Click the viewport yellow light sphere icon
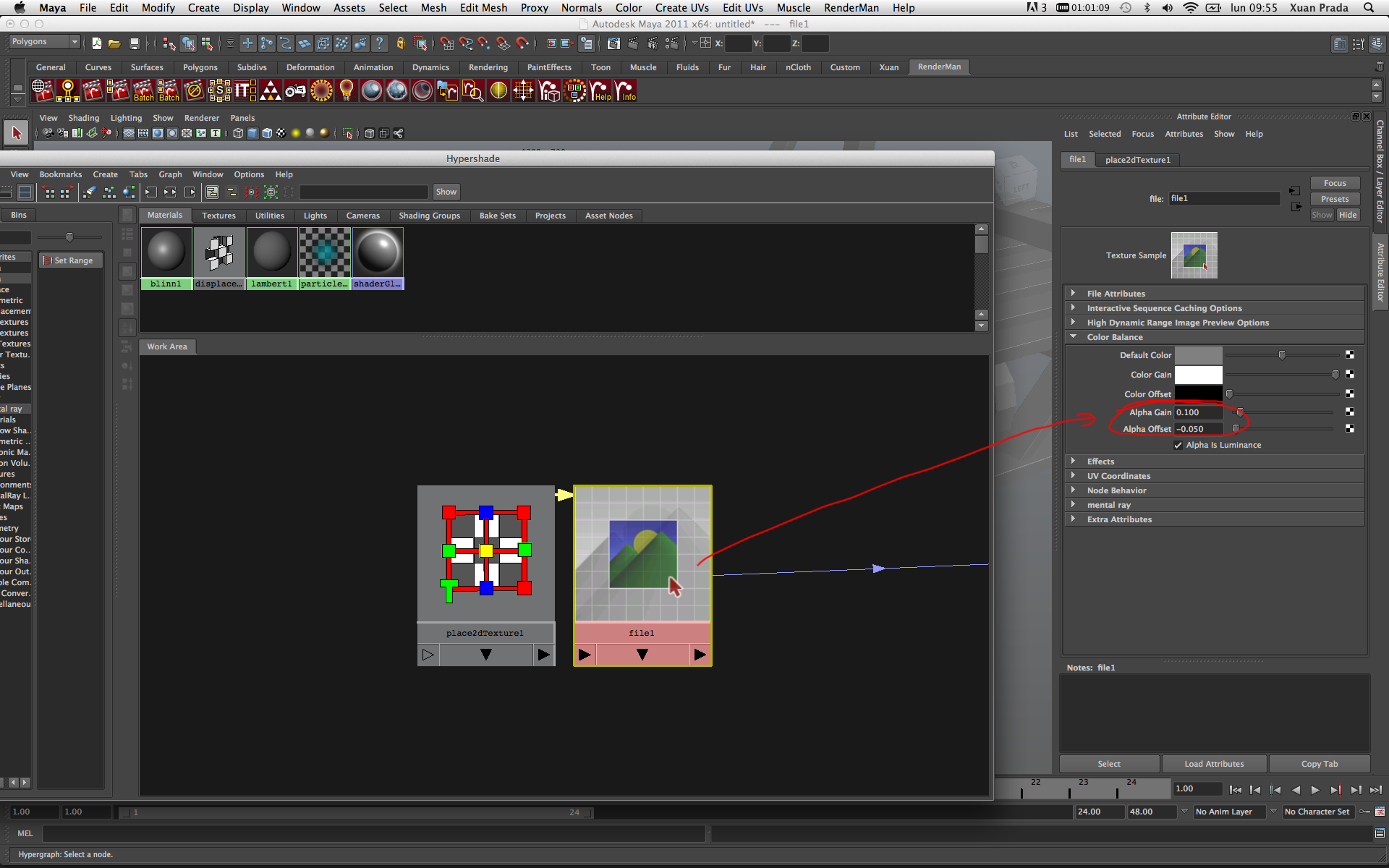This screenshot has height=868, width=1389. [x=295, y=133]
